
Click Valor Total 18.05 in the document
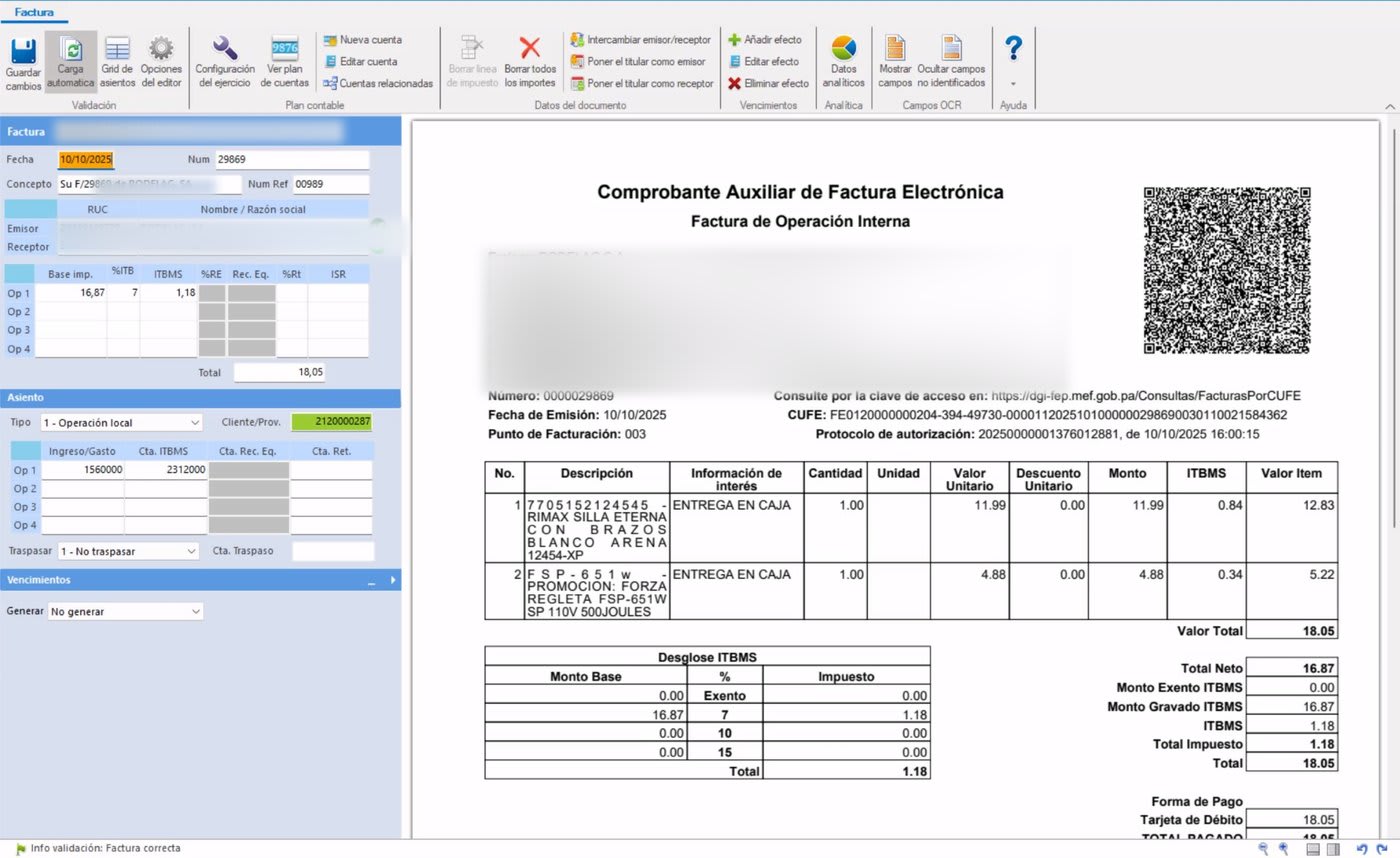1293,631
